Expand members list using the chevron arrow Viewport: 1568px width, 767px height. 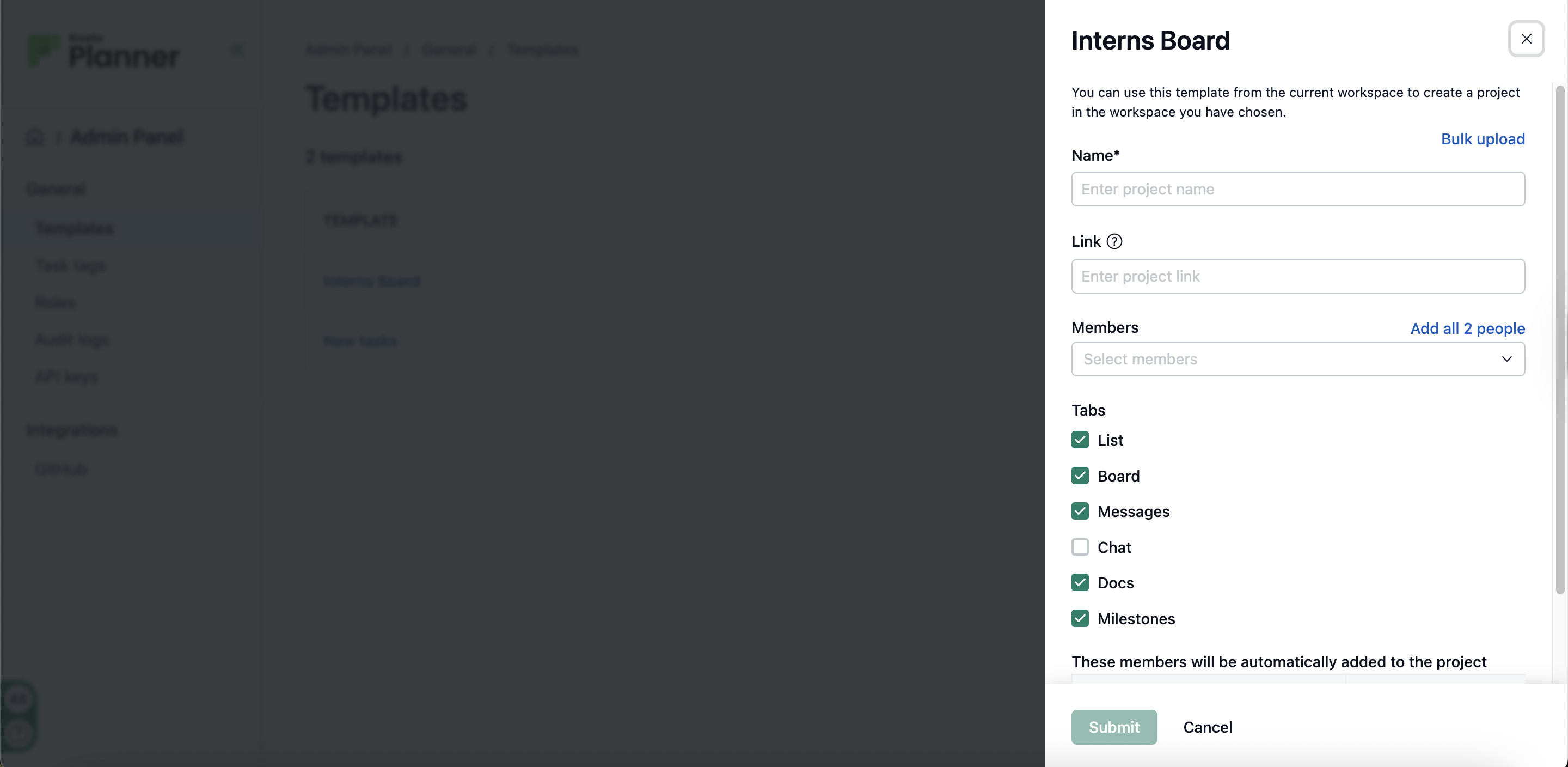[1506, 359]
